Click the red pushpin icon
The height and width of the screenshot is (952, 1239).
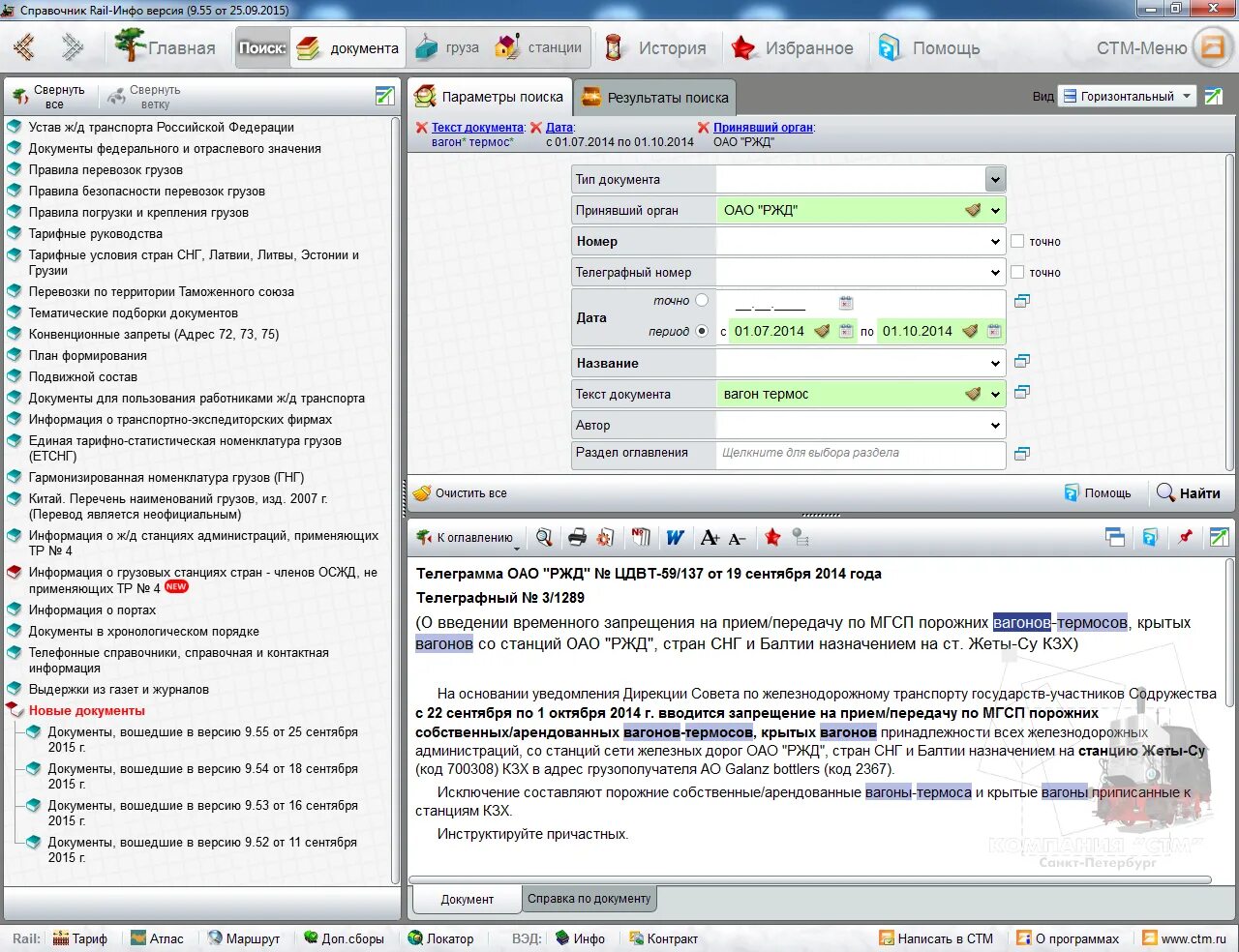point(1184,537)
